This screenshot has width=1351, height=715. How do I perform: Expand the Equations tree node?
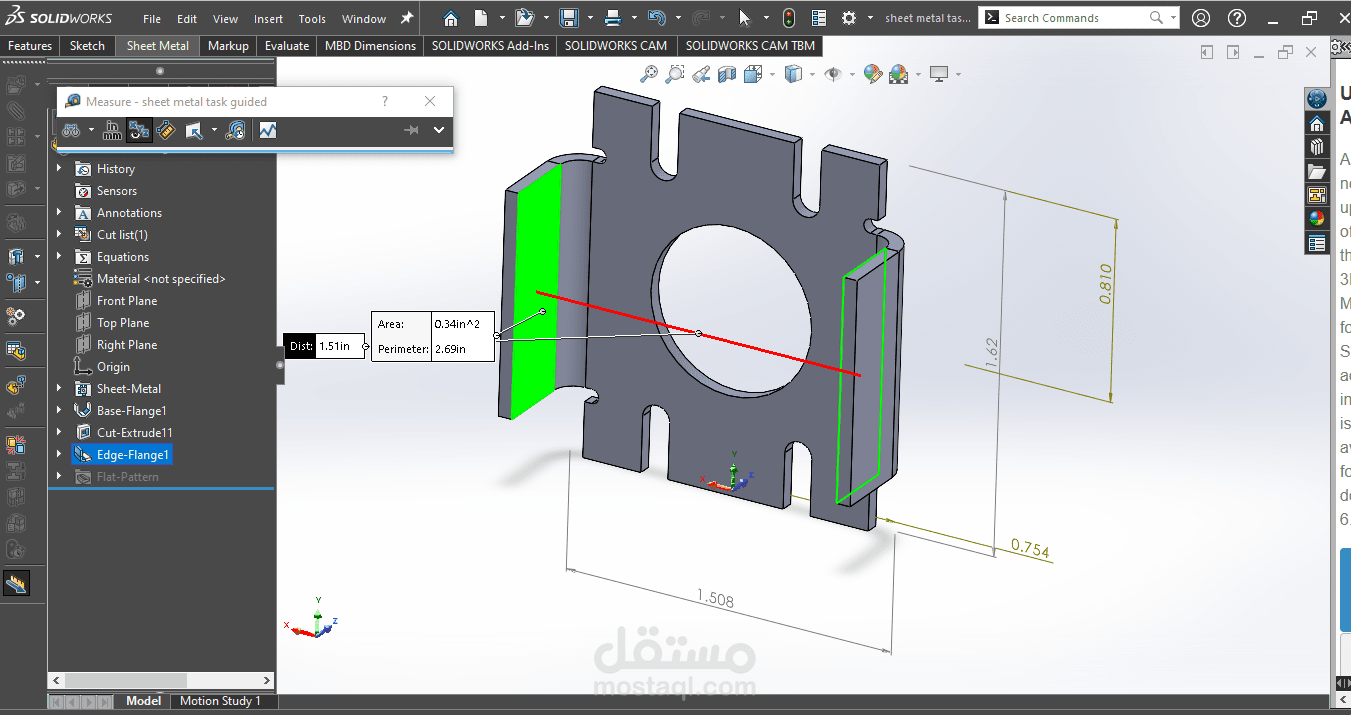click(59, 257)
